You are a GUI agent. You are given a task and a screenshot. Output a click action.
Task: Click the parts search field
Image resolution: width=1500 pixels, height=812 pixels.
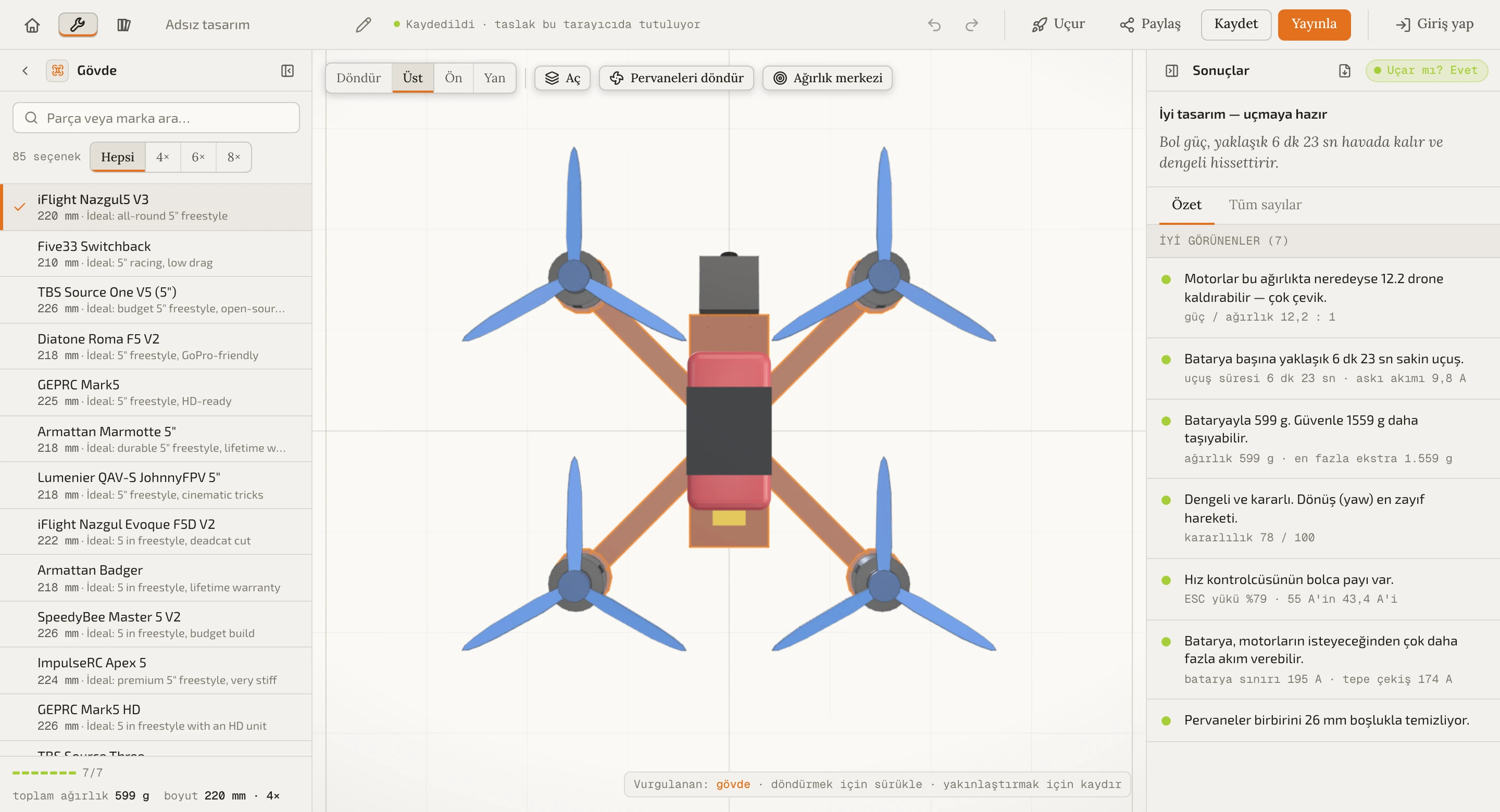pyautogui.click(x=156, y=118)
